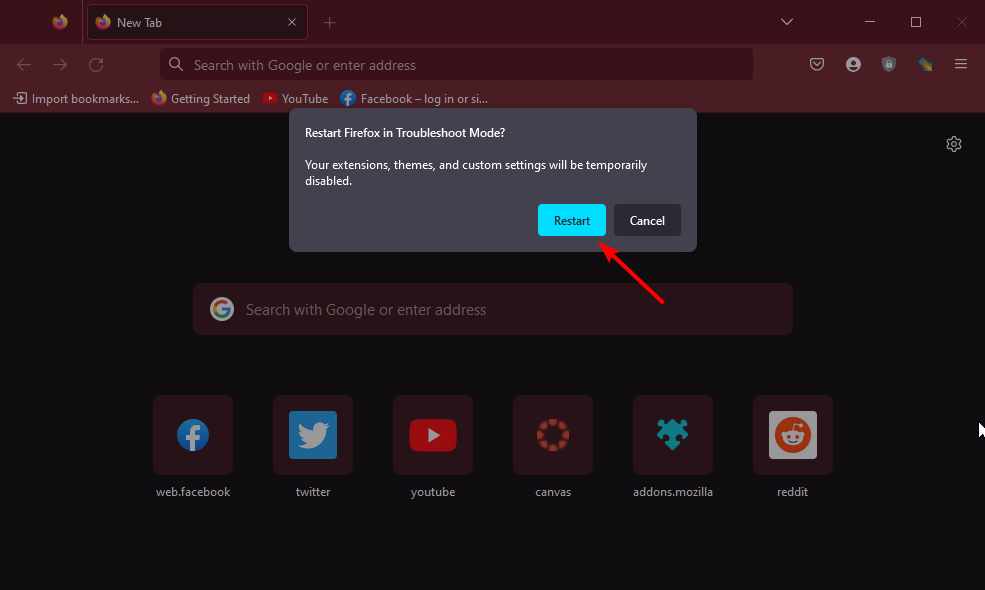Cancel the Troubleshoot Mode dialog
The width and height of the screenshot is (985, 590).
pyautogui.click(x=647, y=220)
